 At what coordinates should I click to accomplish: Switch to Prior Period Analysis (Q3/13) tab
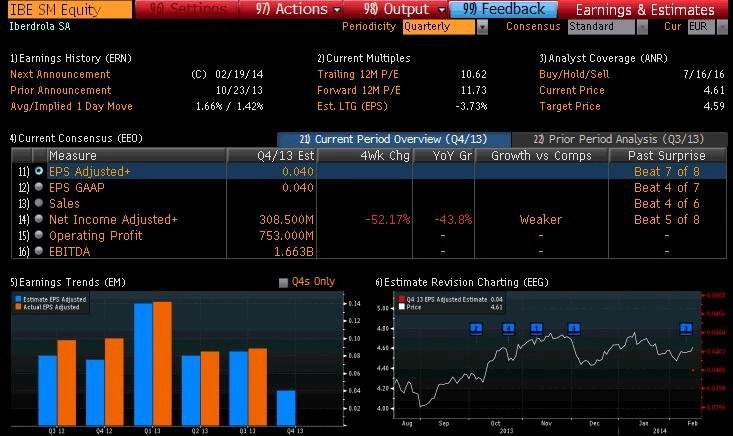(619, 139)
